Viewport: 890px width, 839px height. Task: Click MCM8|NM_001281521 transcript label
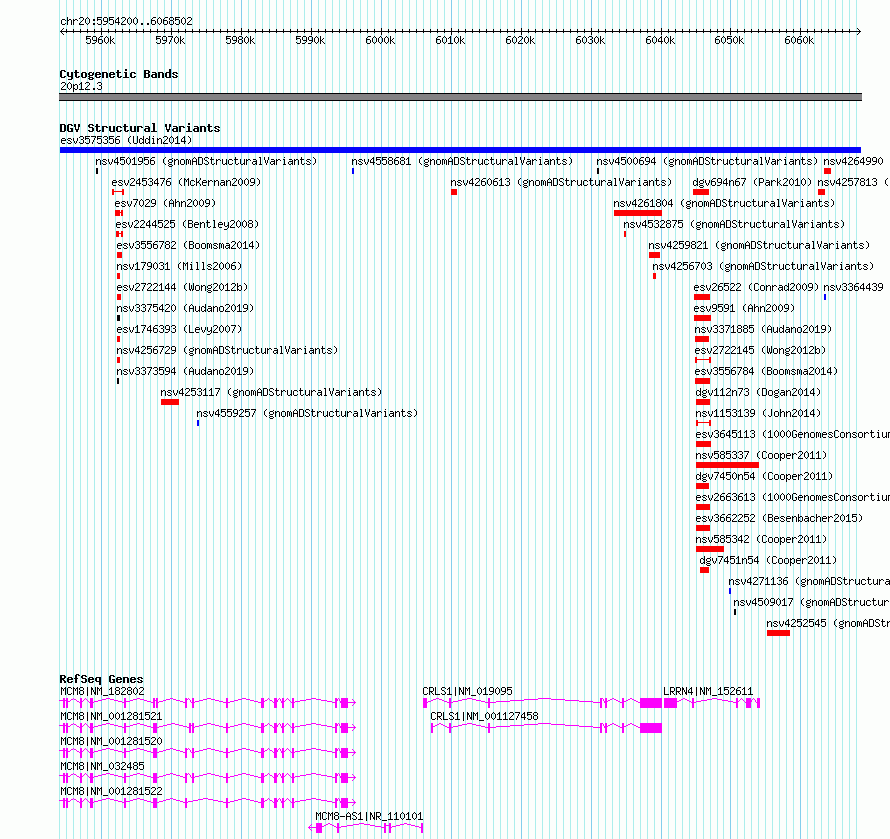pos(111,716)
